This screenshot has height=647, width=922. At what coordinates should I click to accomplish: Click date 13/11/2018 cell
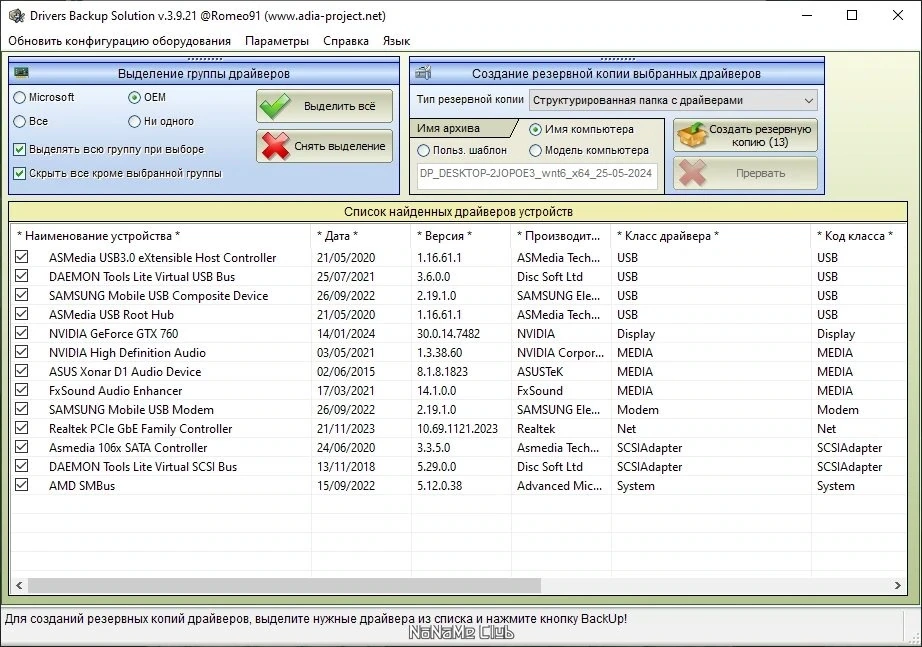[346, 467]
